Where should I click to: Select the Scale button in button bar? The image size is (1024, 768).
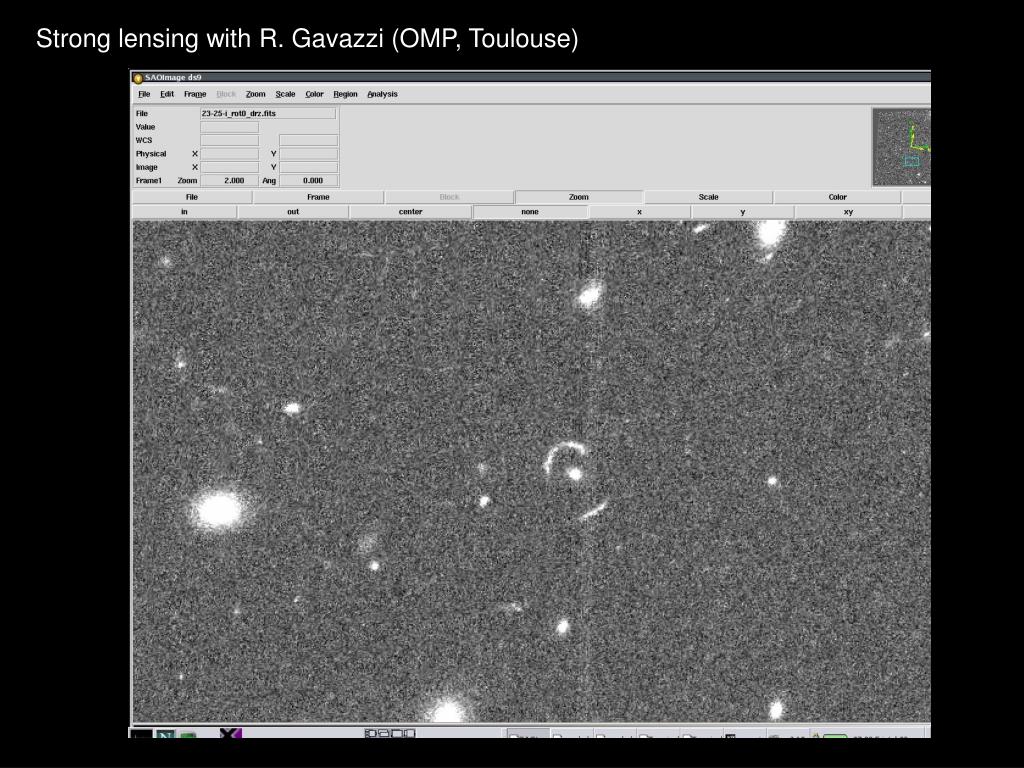pyautogui.click(x=708, y=197)
